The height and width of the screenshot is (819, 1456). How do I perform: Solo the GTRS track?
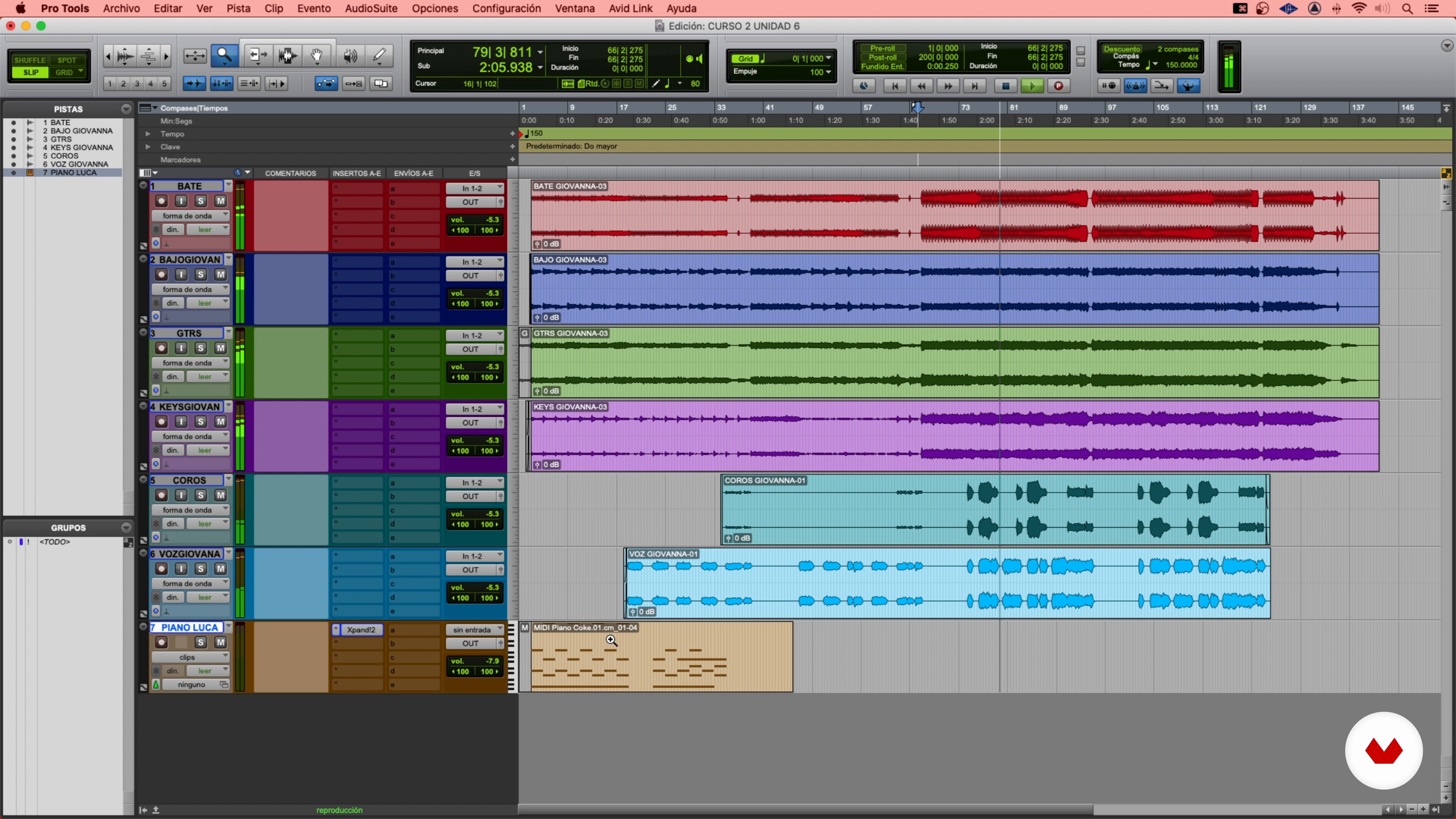click(201, 348)
